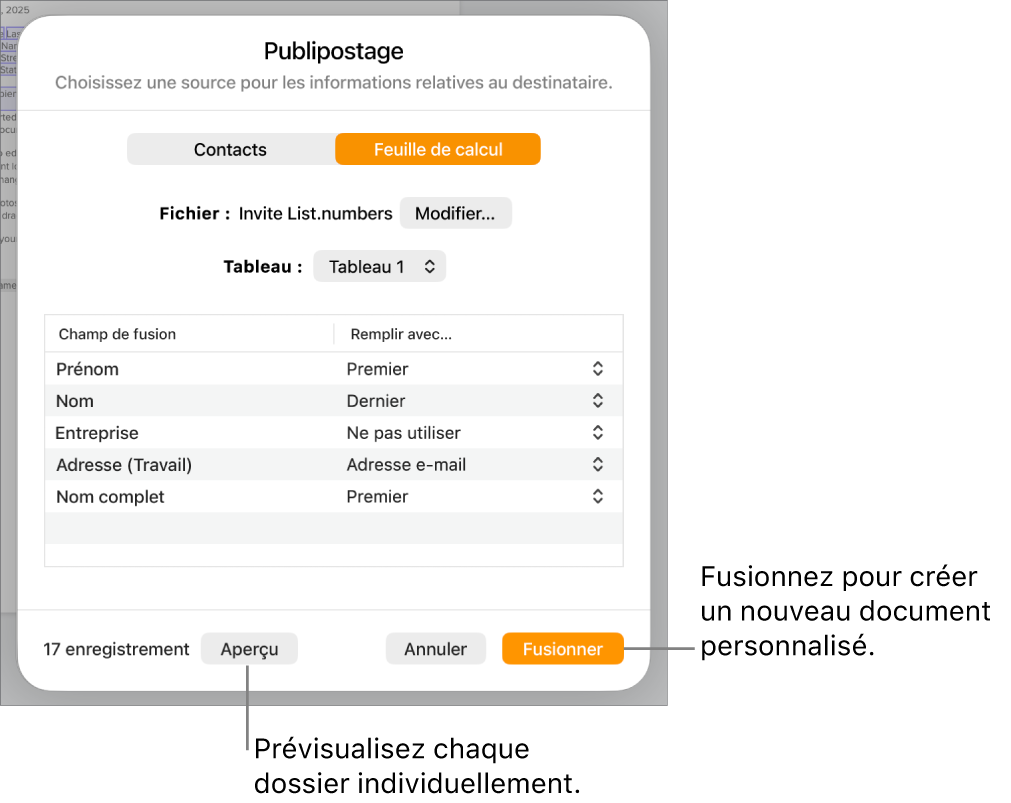Click the Modifier button next to Invite List.numbers

click(456, 213)
